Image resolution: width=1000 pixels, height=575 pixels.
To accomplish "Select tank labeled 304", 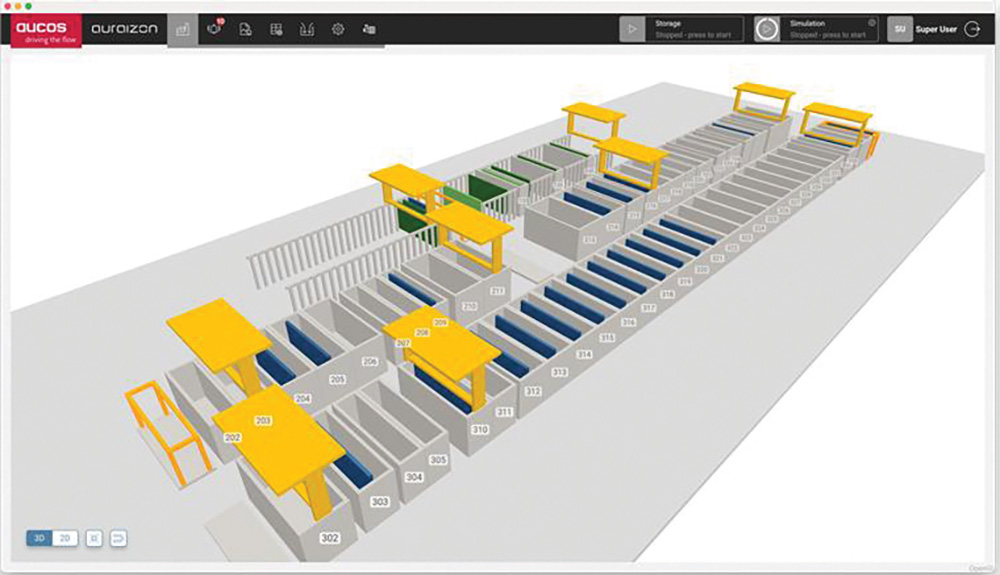I will (414, 477).
